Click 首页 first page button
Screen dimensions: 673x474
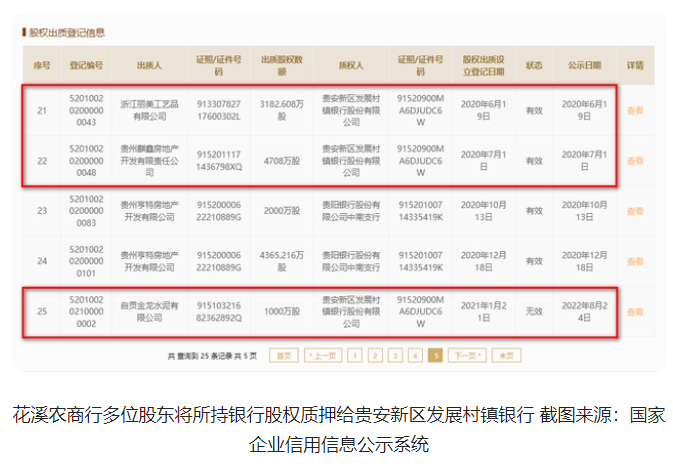click(x=285, y=355)
